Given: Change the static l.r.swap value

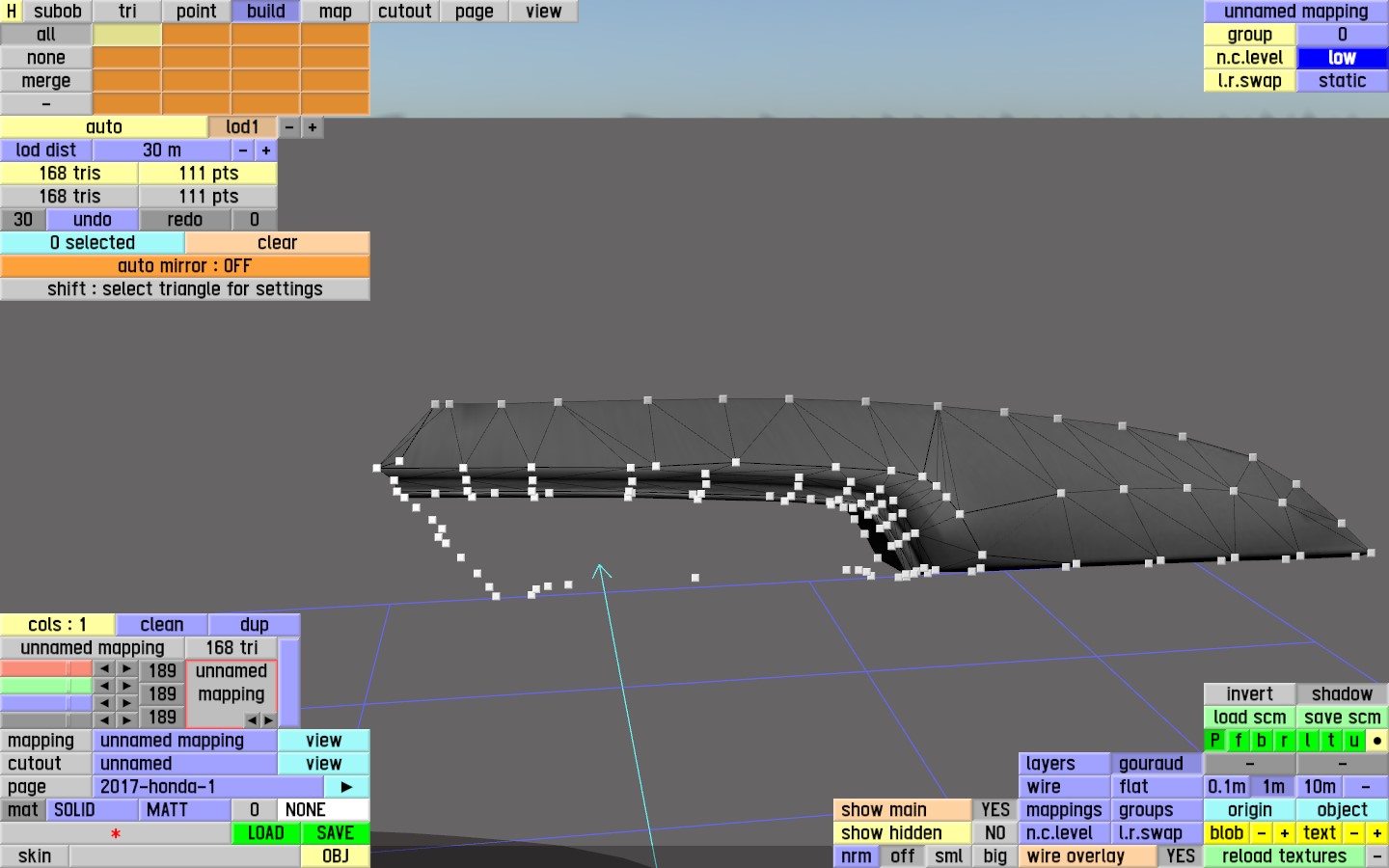Looking at the screenshot, I should (1343, 81).
